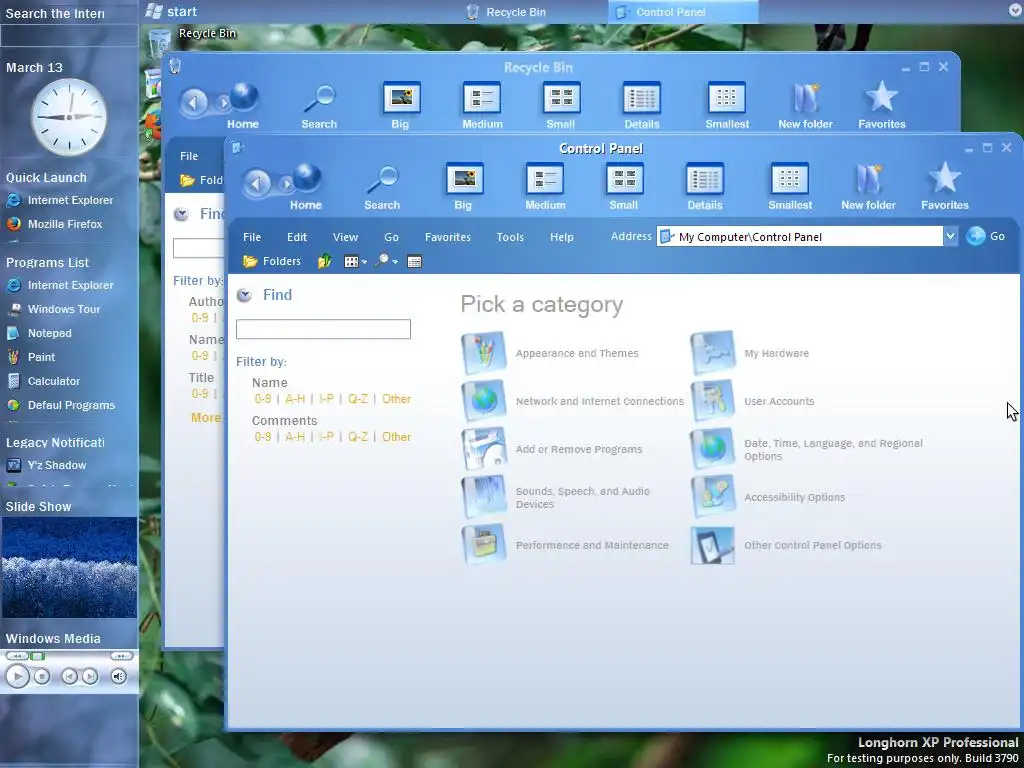Open File menu in Recycle Bin window
Image resolution: width=1024 pixels, height=768 pixels.
pos(189,156)
